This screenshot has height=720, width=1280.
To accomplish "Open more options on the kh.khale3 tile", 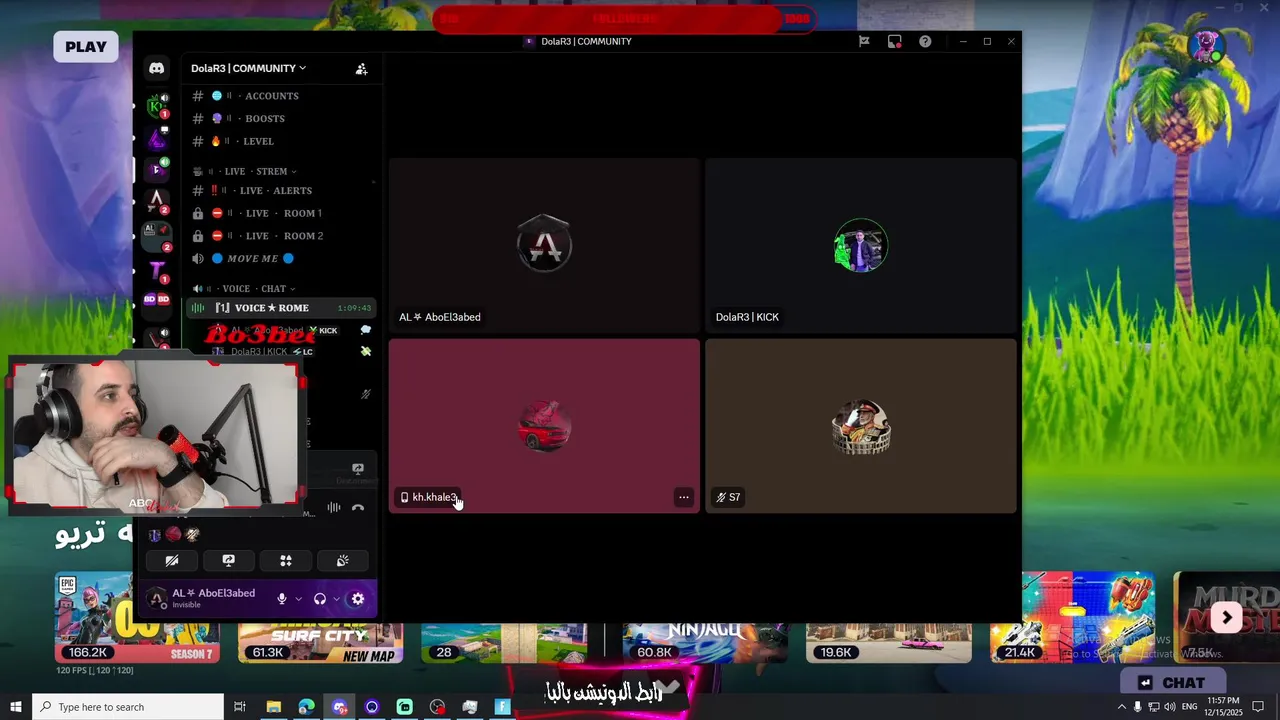I will coord(684,497).
